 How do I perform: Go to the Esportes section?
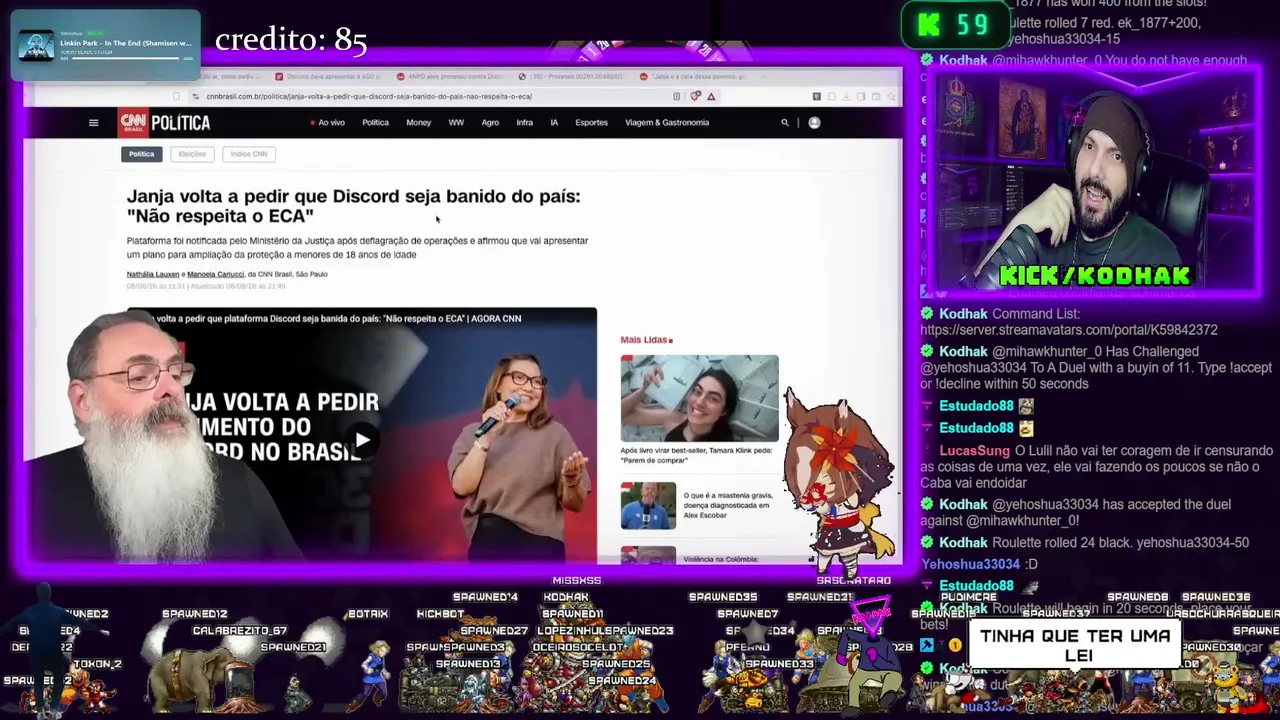[591, 123]
